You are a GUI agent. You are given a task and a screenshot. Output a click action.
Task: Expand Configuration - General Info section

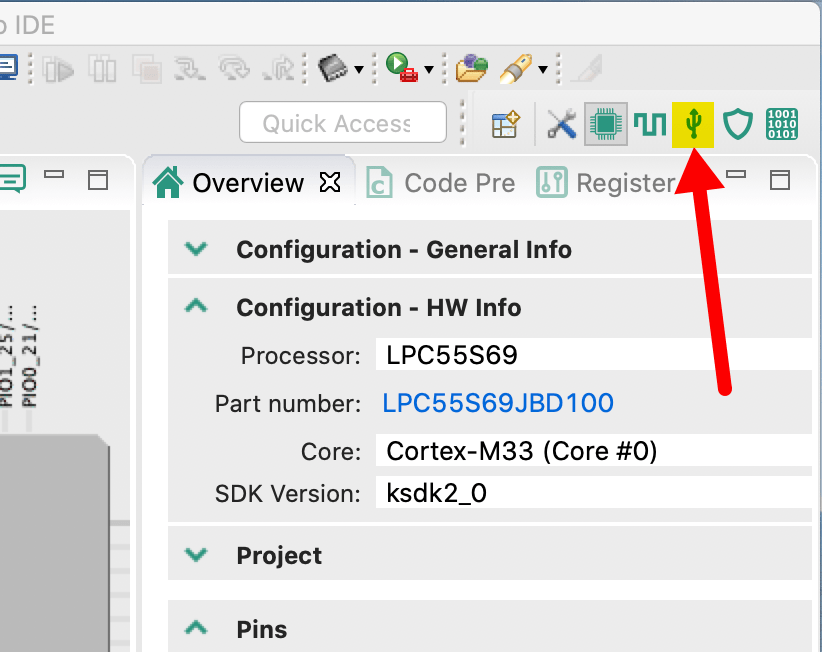pos(197,249)
